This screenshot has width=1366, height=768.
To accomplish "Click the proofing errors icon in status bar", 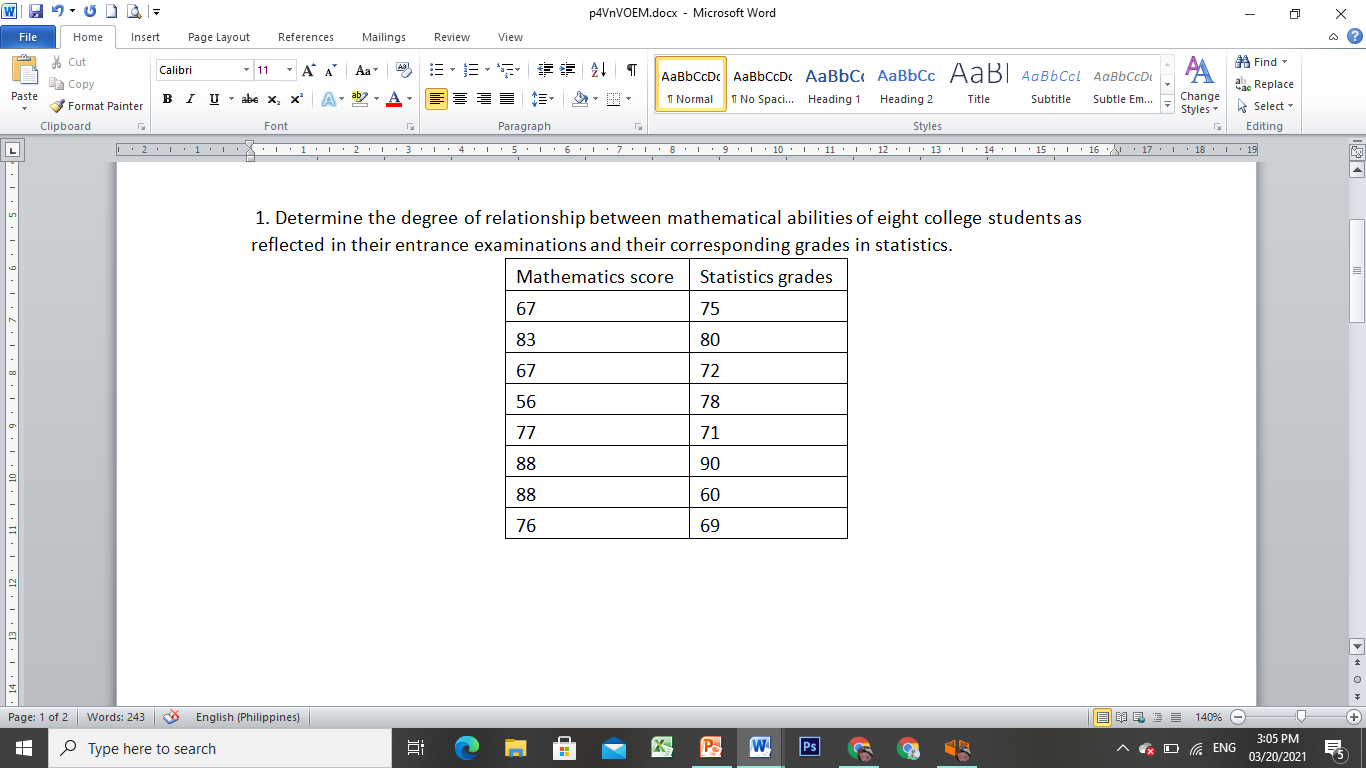I will tap(171, 717).
